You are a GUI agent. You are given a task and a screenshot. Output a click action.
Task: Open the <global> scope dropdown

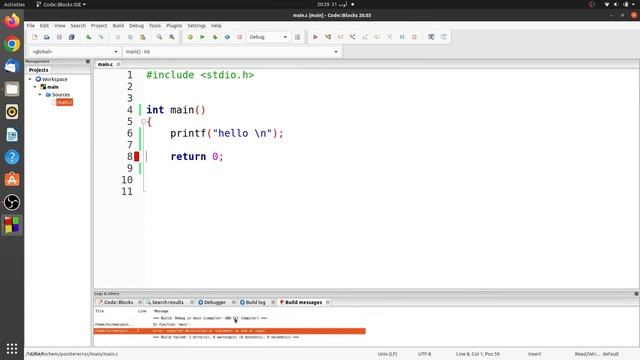point(75,52)
